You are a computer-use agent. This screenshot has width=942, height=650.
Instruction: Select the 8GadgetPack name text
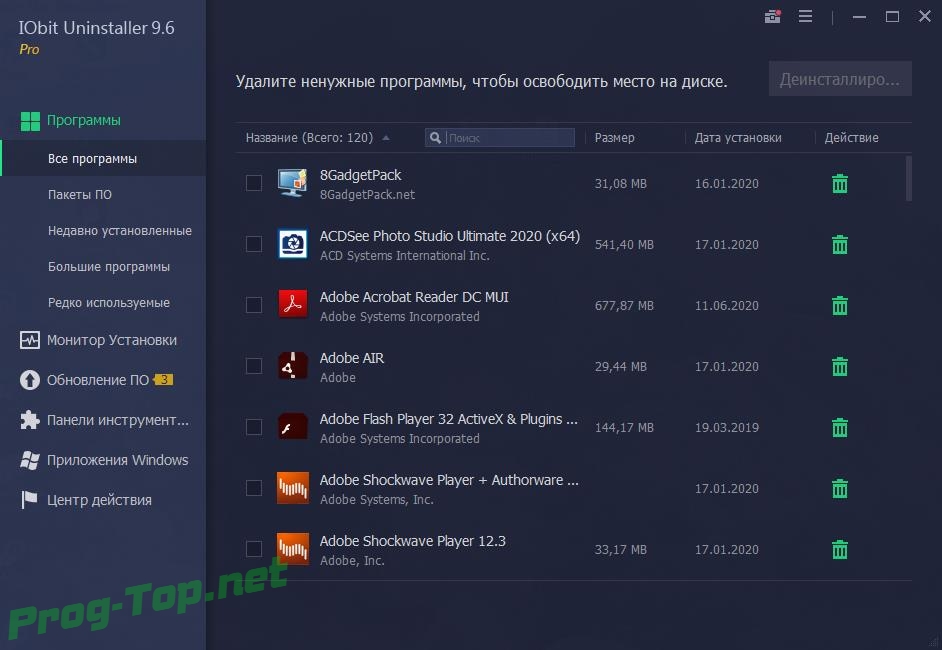coord(360,175)
